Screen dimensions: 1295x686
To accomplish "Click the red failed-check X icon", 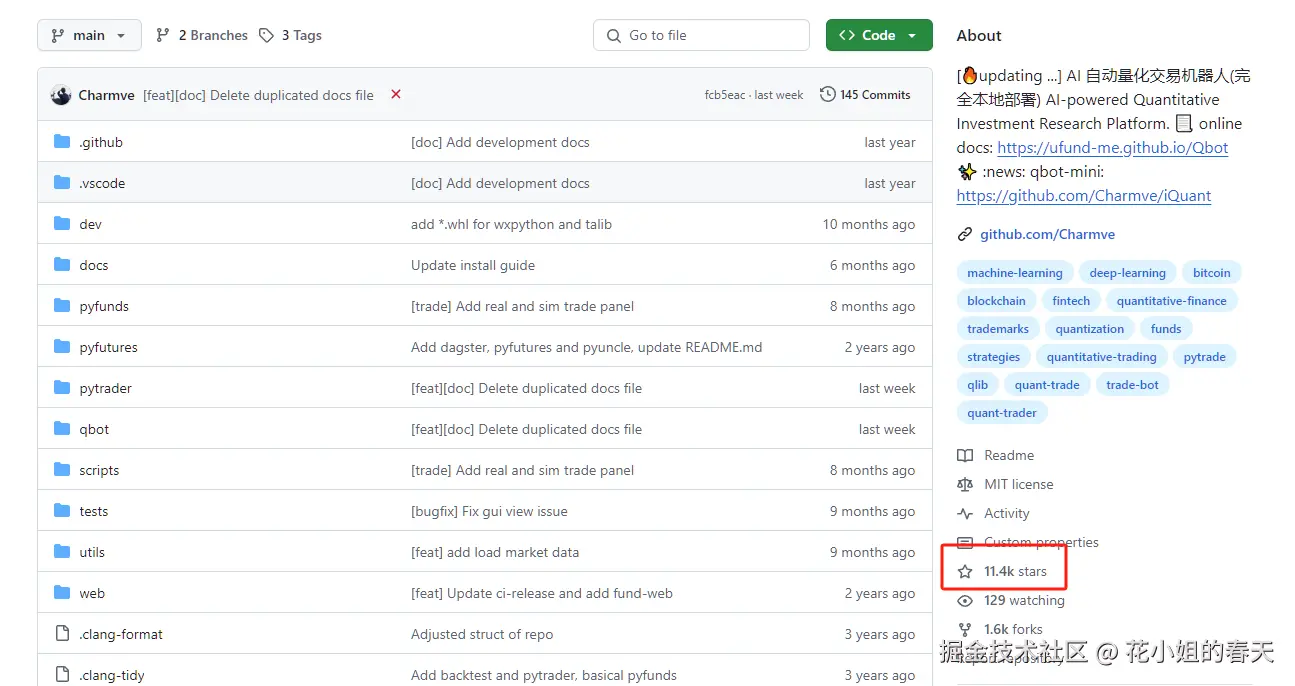I will (x=396, y=94).
